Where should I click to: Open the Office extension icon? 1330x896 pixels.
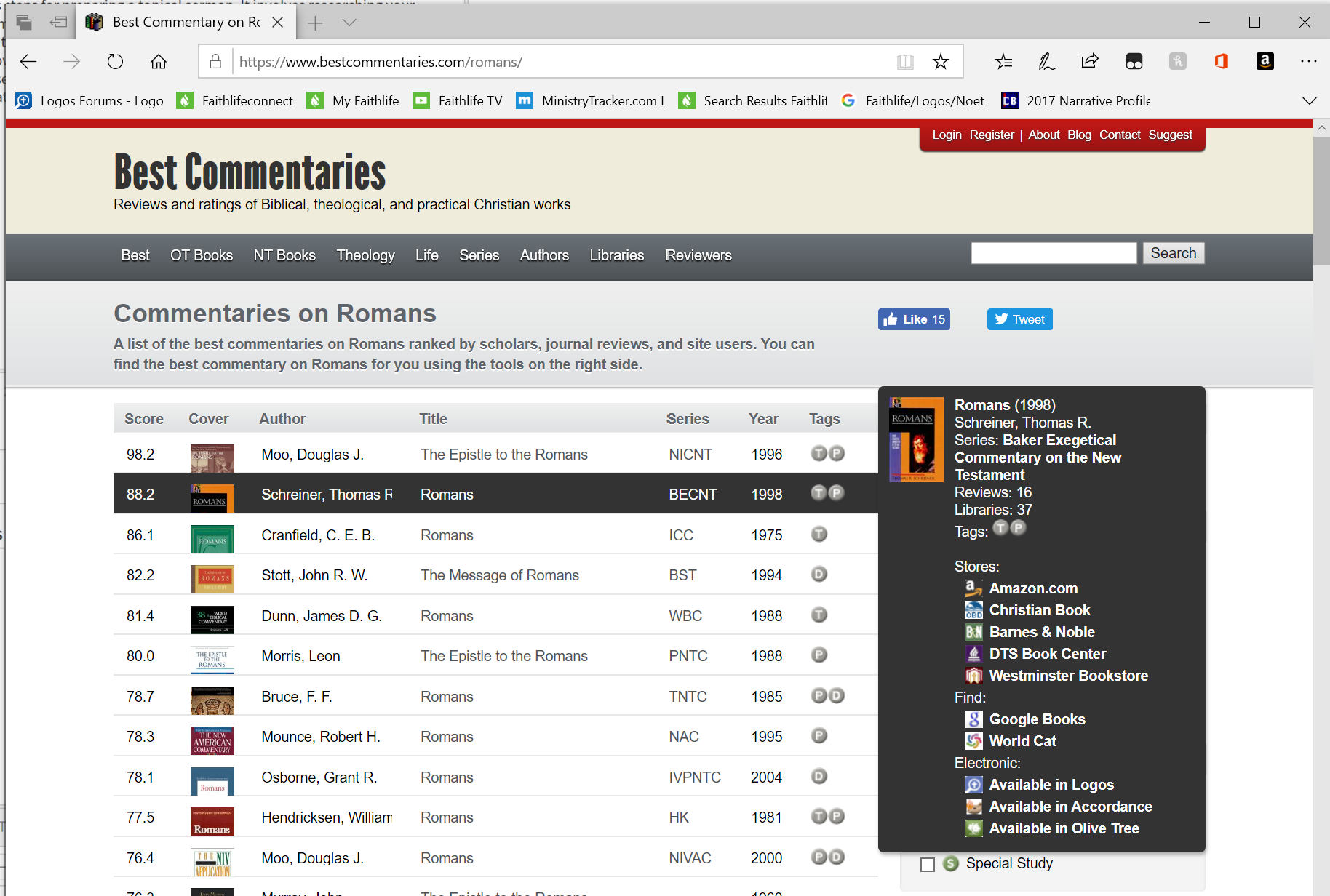[1222, 62]
